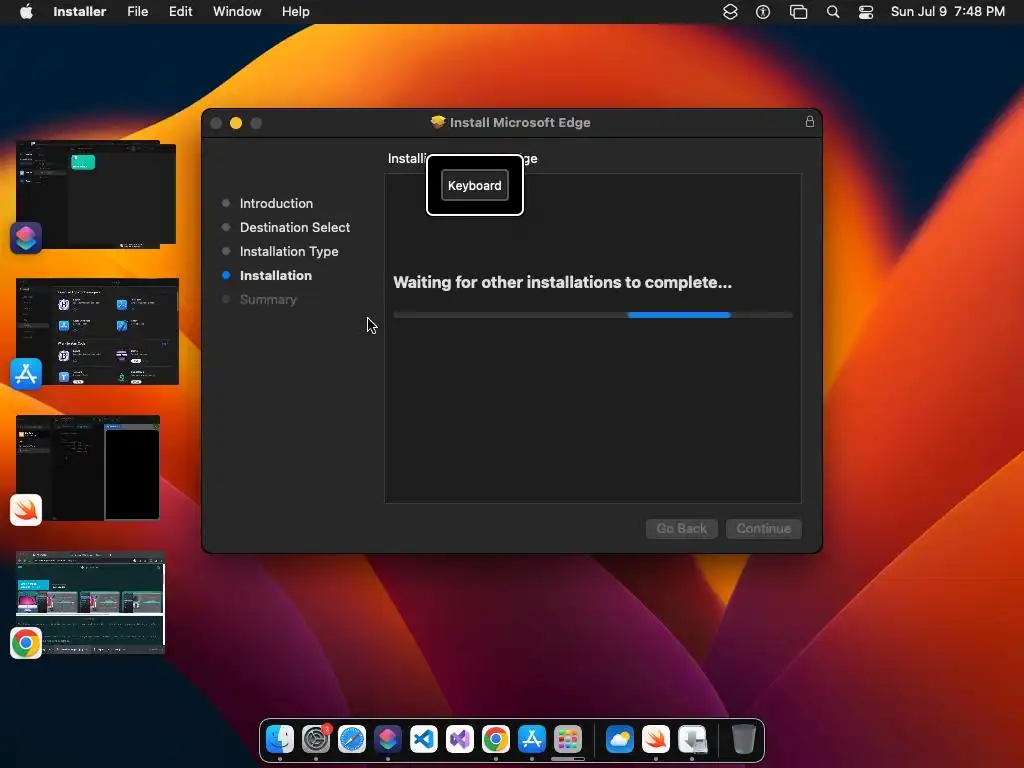Open Control Center from the menu bar
The width and height of the screenshot is (1024, 768).
coord(866,11)
